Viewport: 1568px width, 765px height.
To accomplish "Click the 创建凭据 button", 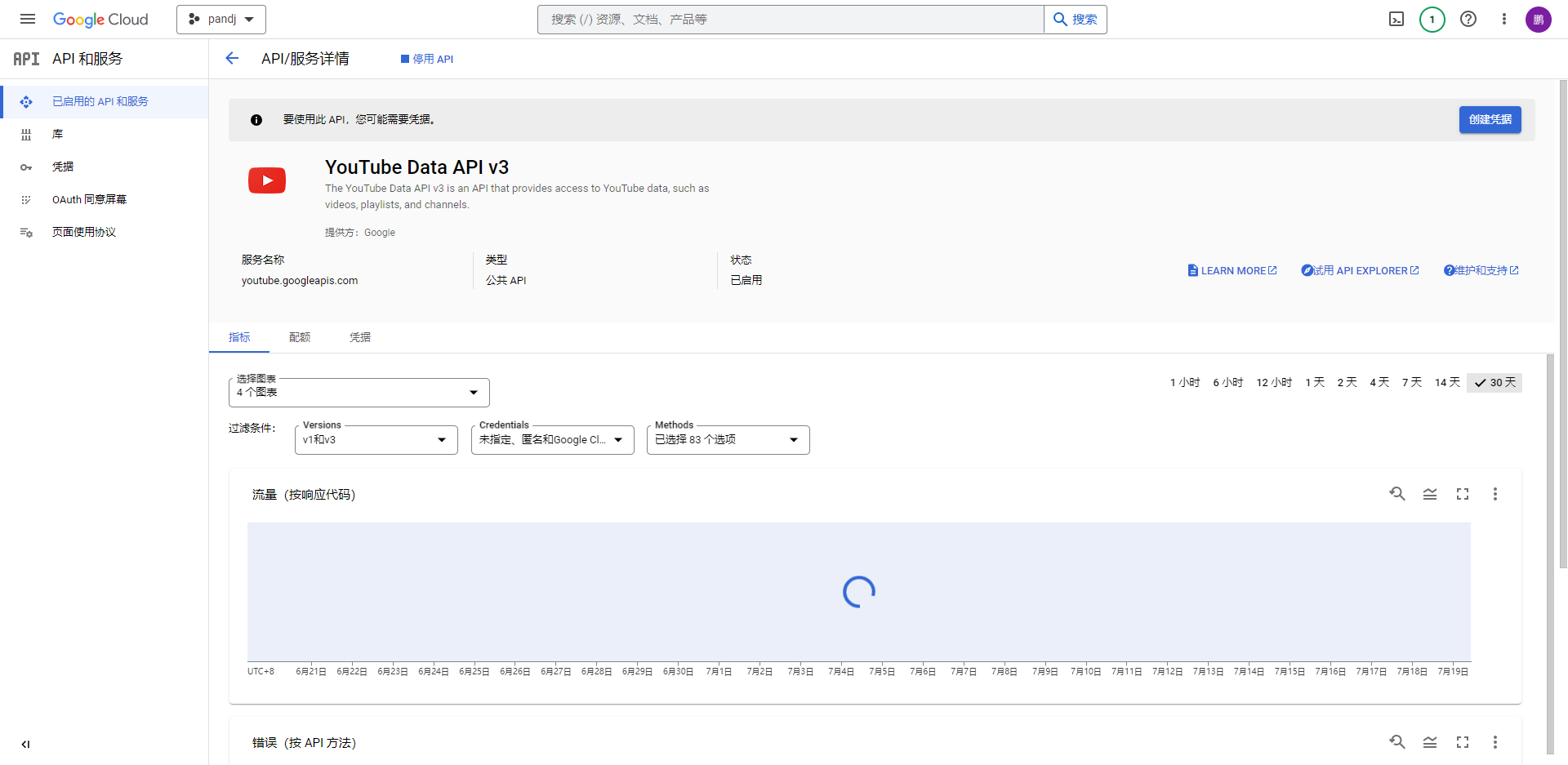I will [x=1490, y=119].
